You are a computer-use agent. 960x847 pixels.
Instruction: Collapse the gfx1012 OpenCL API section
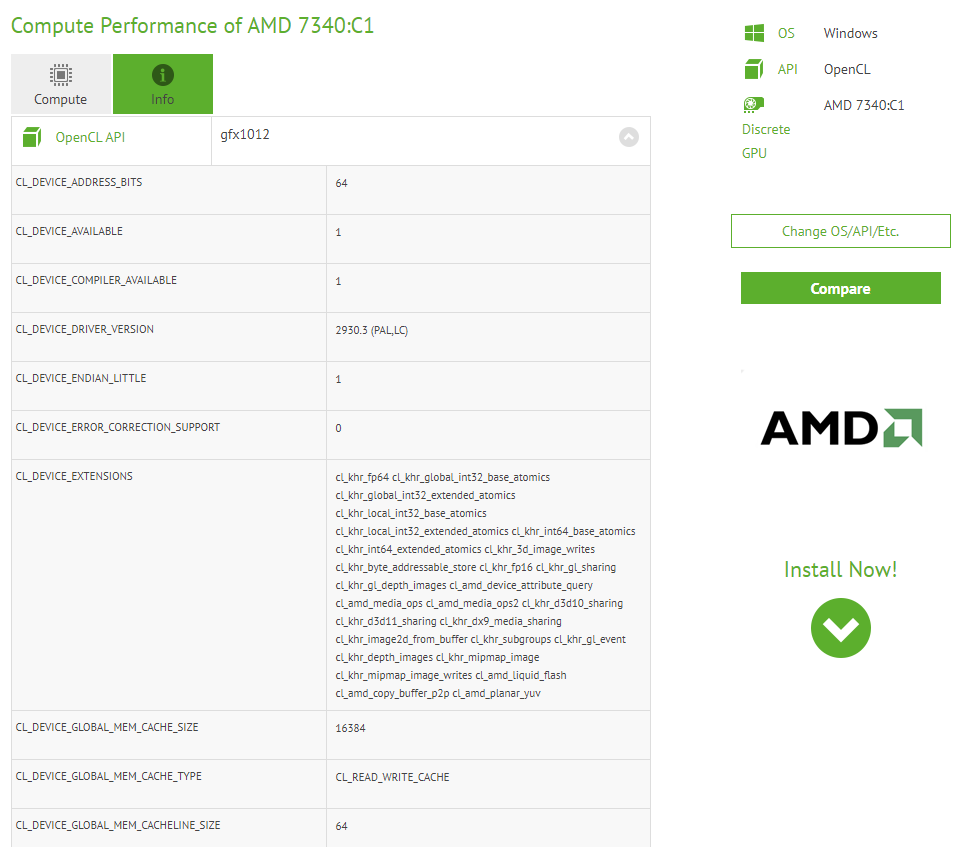[x=629, y=137]
